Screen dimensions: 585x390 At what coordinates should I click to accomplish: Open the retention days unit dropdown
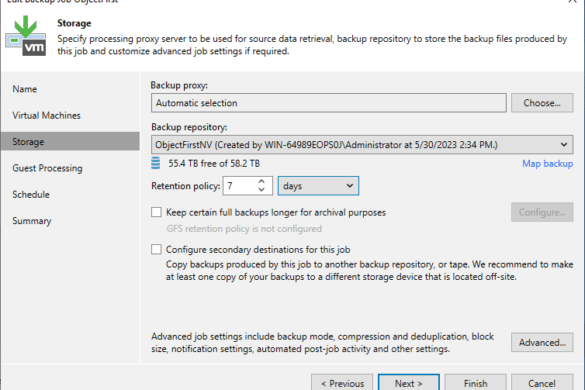(318, 186)
